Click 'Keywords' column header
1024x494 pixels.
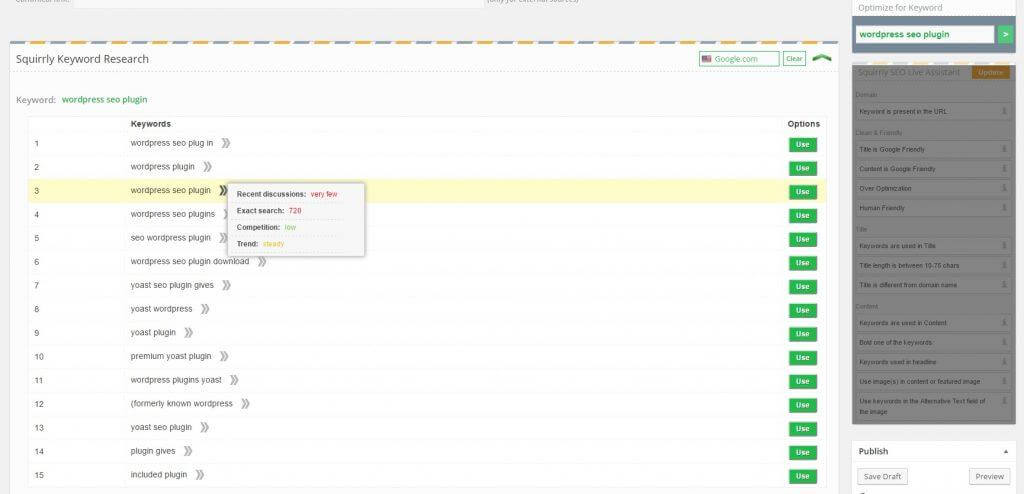click(x=151, y=124)
